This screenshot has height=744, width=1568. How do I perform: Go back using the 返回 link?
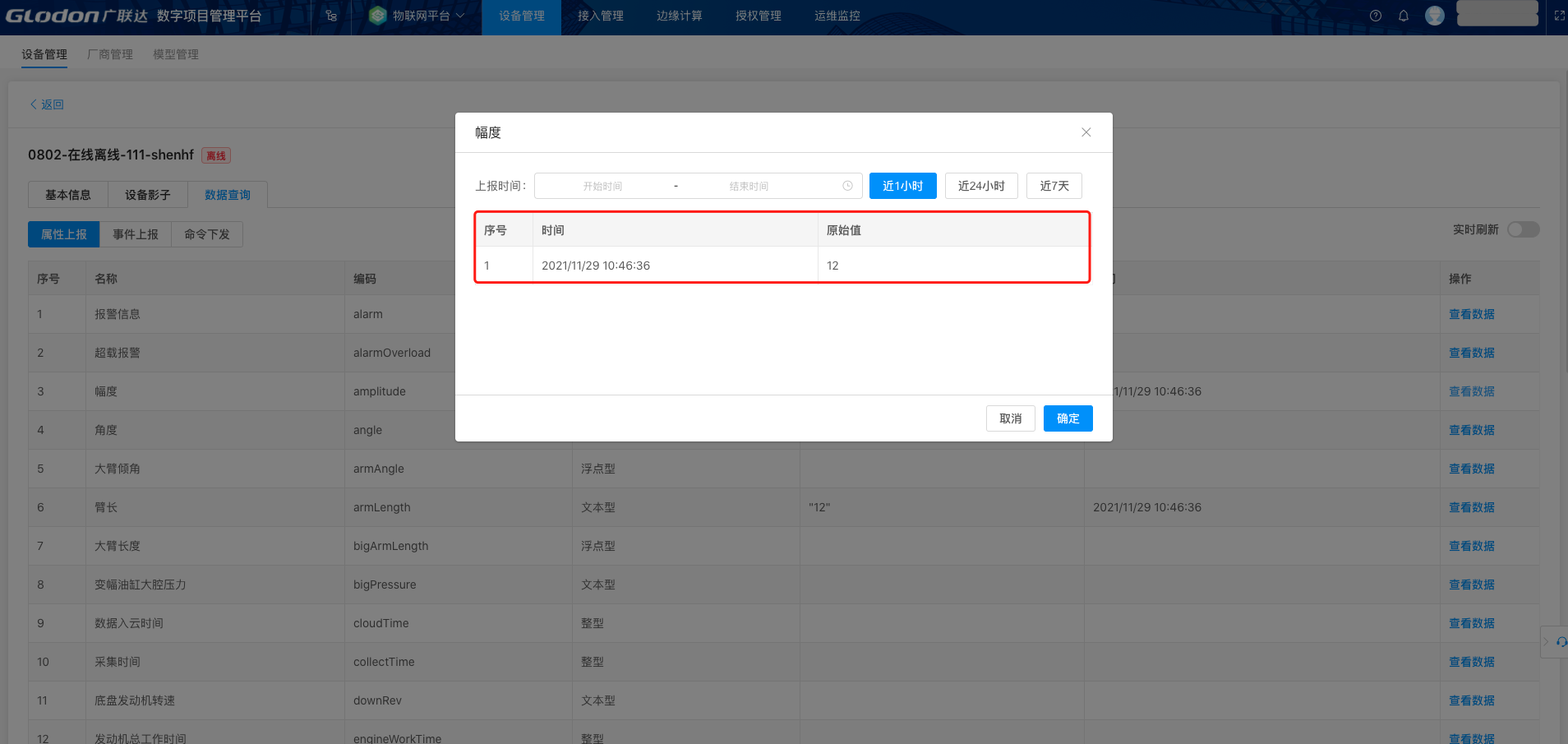tap(47, 104)
